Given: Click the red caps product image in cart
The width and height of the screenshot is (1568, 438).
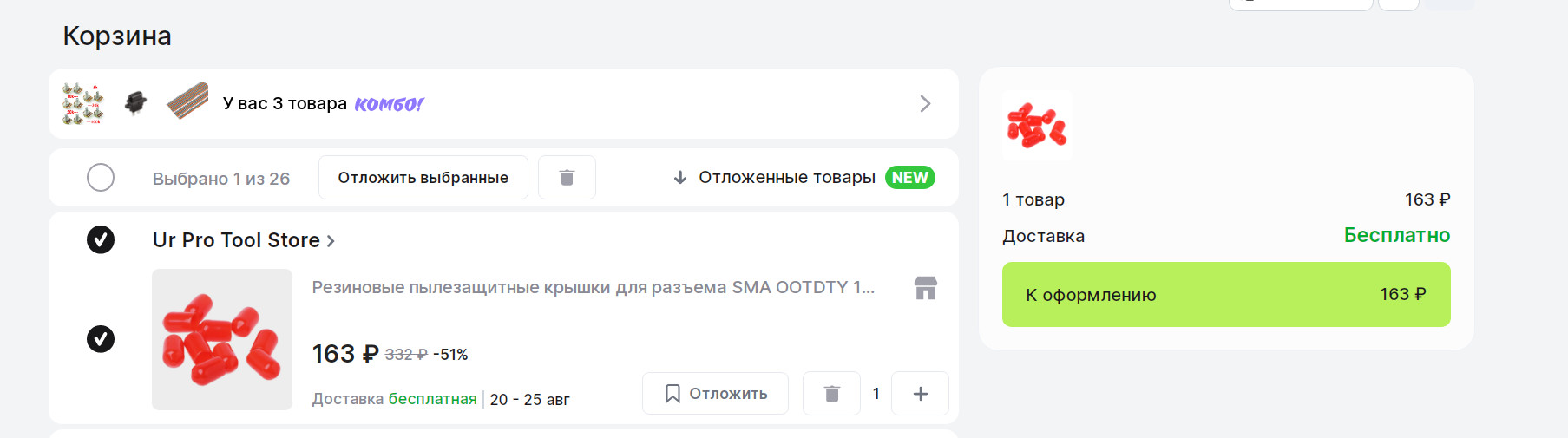Looking at the screenshot, I should [222, 339].
